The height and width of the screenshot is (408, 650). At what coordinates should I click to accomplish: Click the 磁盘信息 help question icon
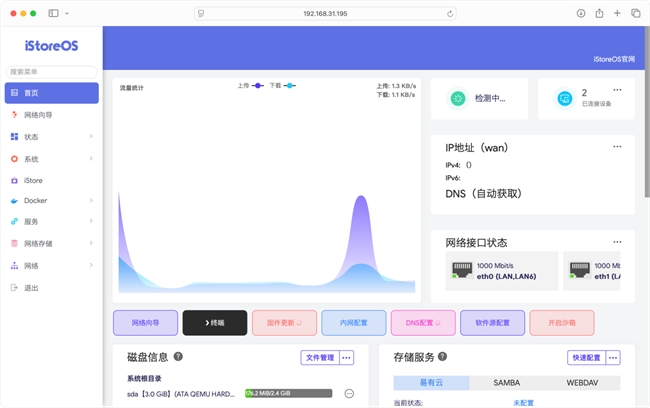[178, 357]
